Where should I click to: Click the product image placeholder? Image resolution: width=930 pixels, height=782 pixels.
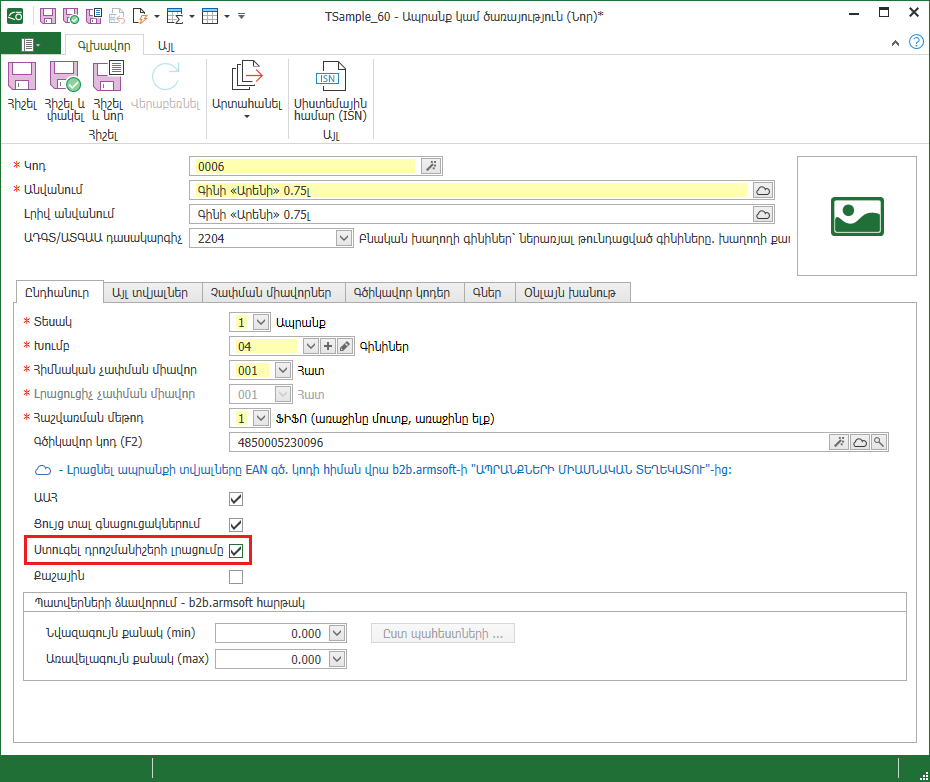pos(856,215)
